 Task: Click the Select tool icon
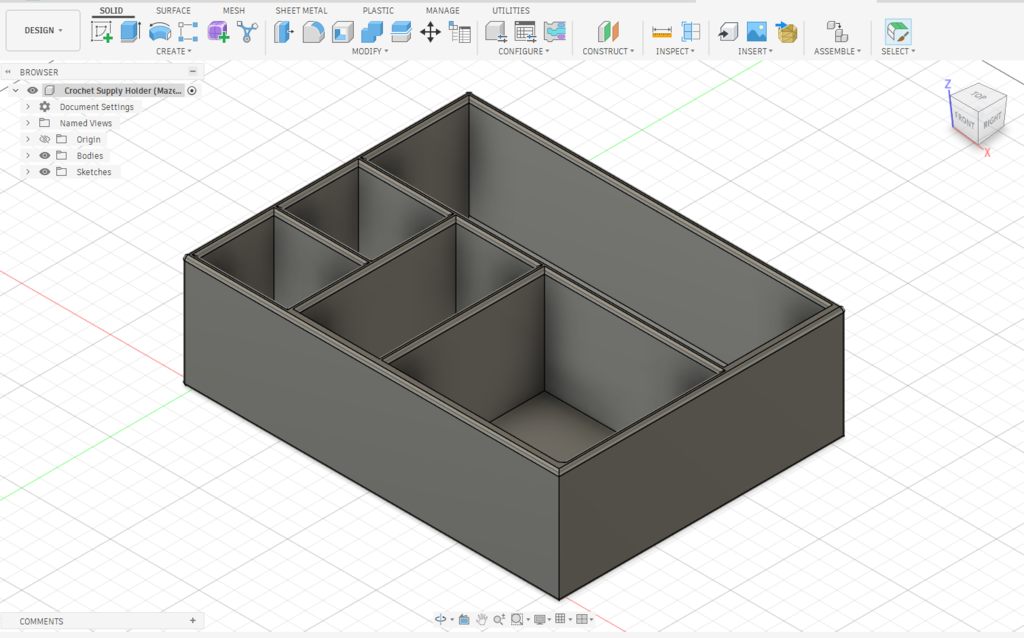898,31
